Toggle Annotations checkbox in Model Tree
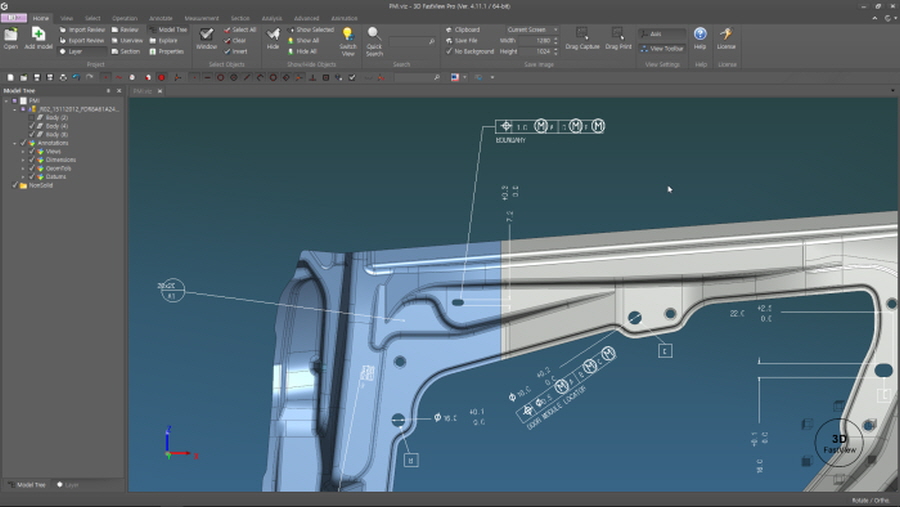The image size is (900, 507). [x=24, y=143]
